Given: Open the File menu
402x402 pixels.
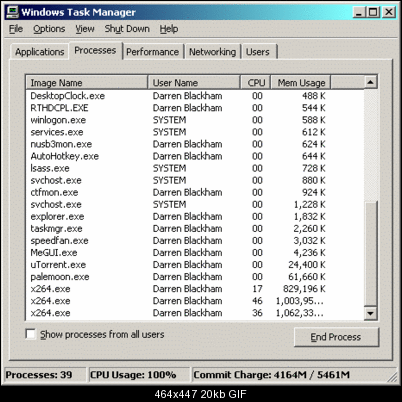Looking at the screenshot, I should 16,29.
